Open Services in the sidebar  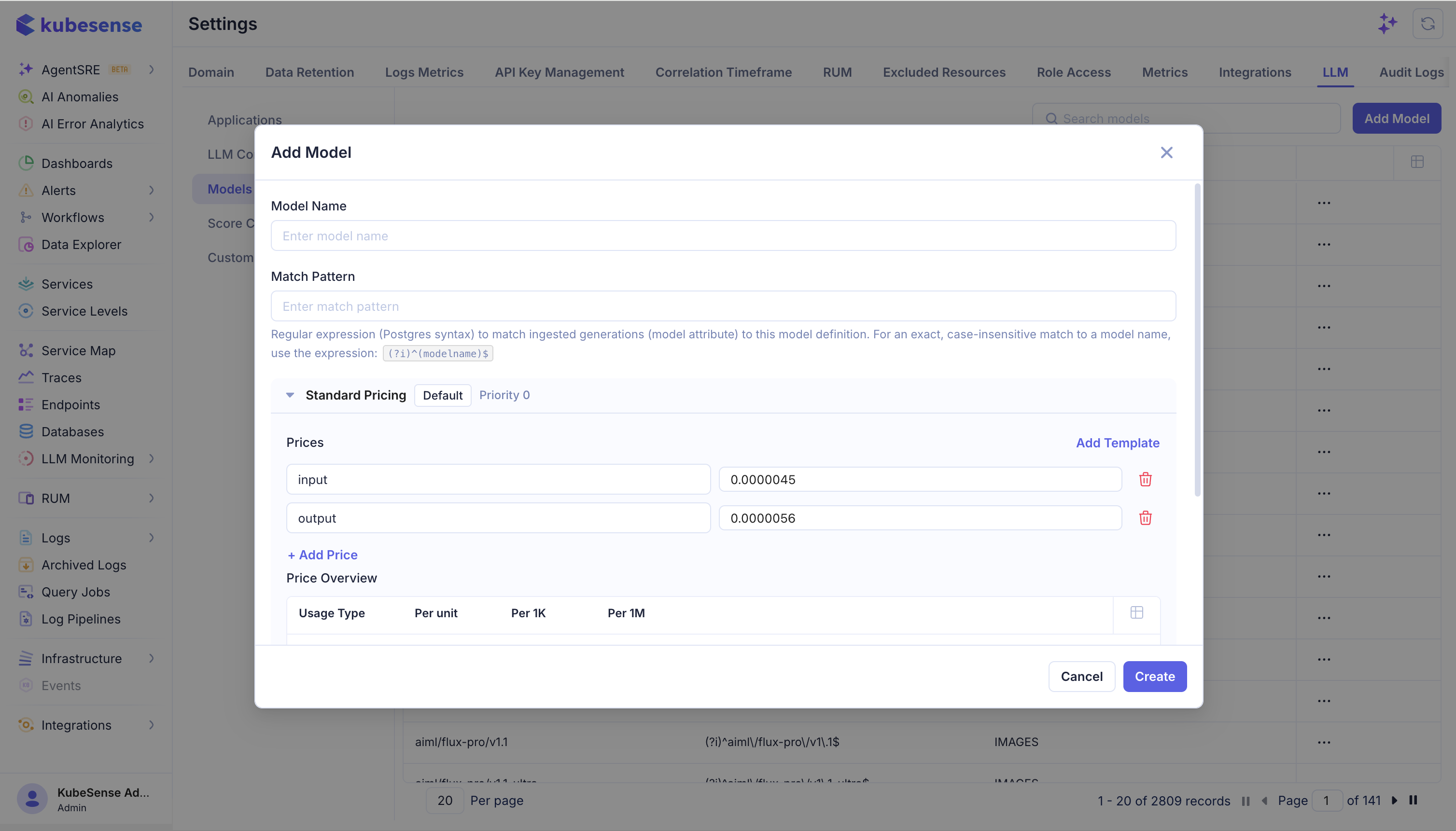[67, 284]
